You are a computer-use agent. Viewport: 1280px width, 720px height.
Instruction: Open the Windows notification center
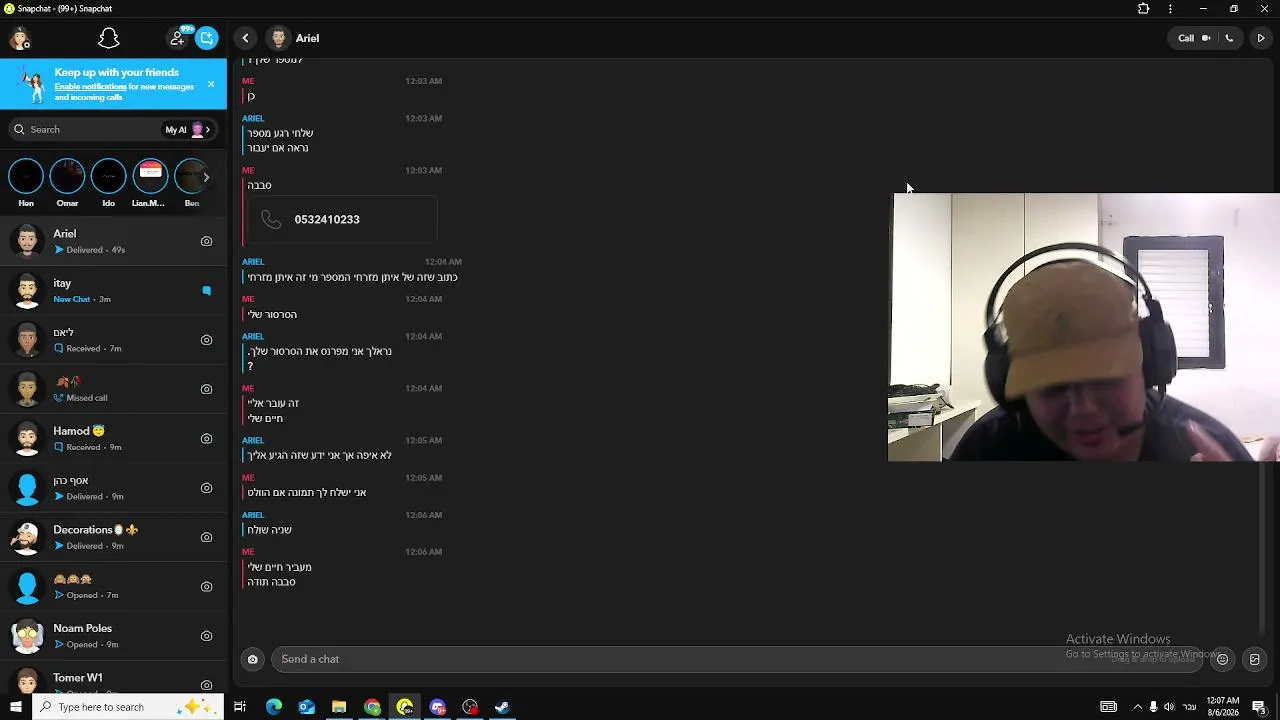coord(1259,707)
